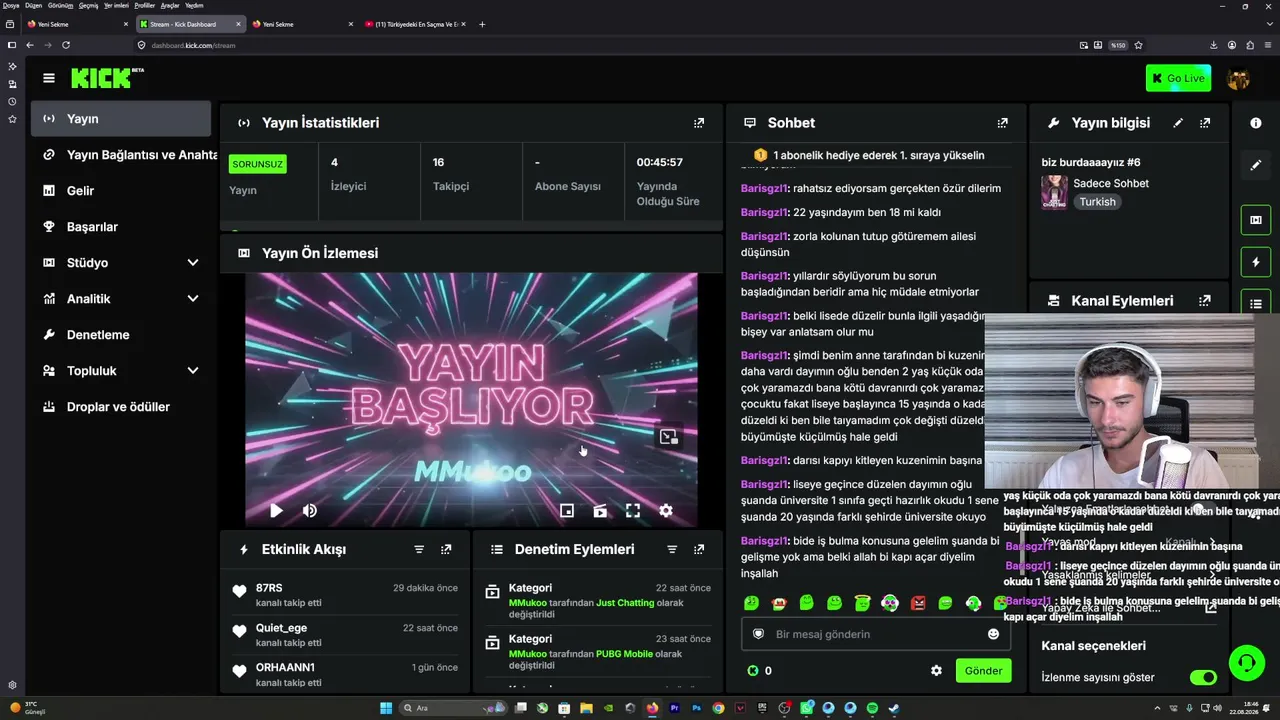This screenshot has width=1280, height=720.
Task: Open follower ORHAANN1 in activity feed
Action: coord(285,667)
